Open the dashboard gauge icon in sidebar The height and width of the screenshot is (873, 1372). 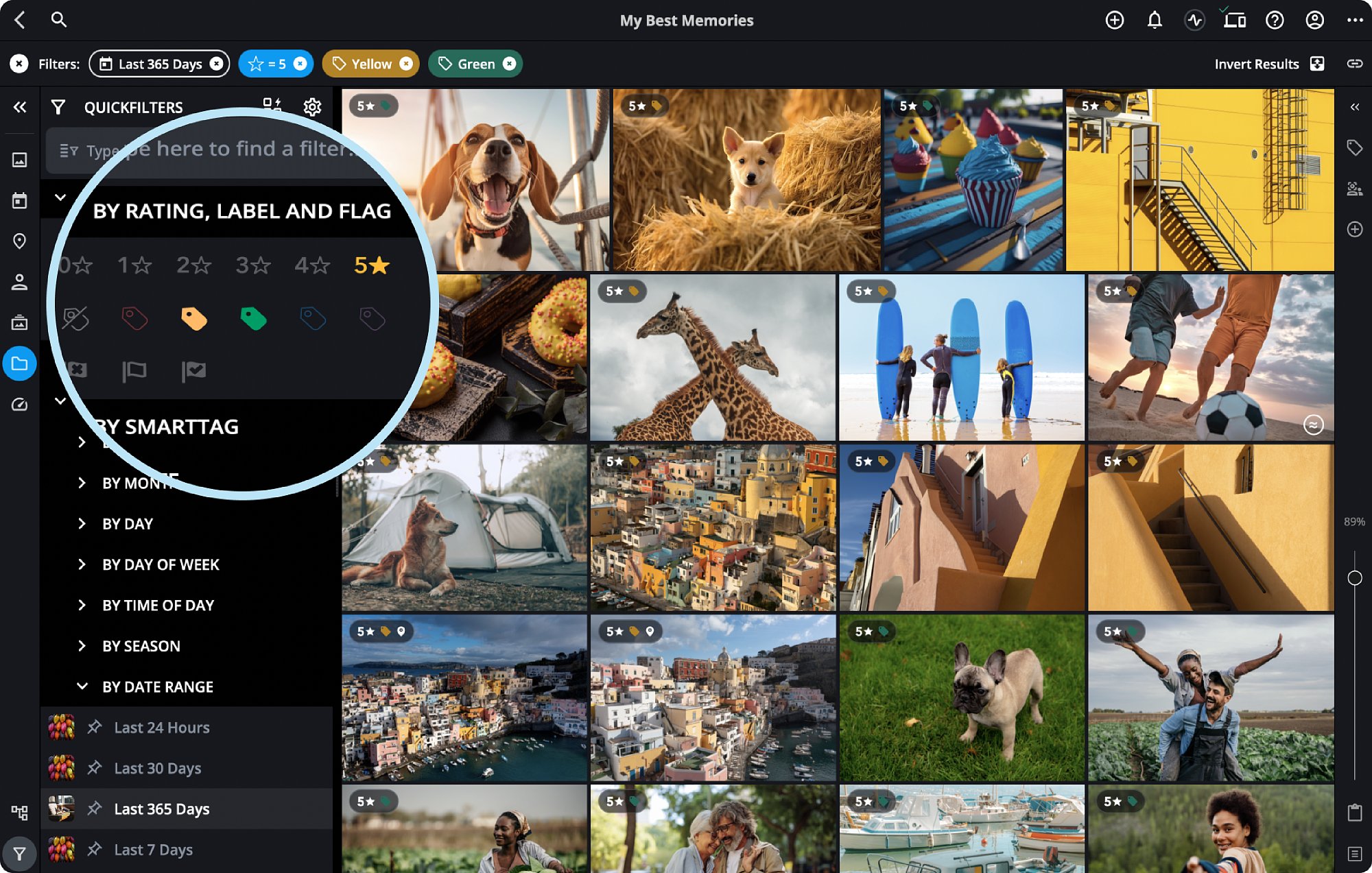coord(19,405)
